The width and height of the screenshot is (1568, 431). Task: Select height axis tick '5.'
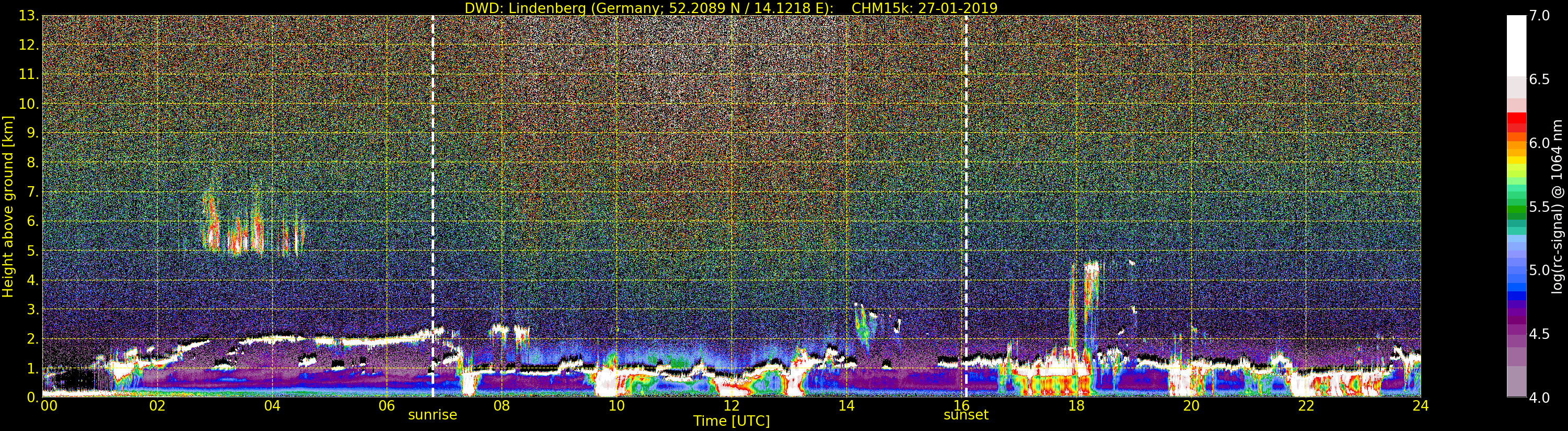click(32, 251)
